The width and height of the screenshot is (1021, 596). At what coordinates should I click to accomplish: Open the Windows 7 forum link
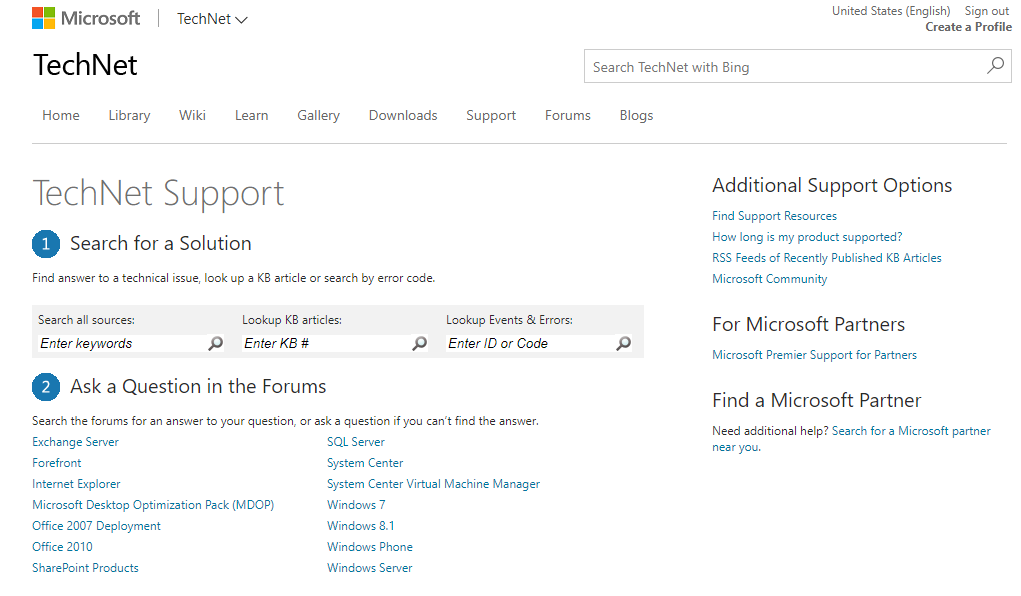click(x=356, y=504)
